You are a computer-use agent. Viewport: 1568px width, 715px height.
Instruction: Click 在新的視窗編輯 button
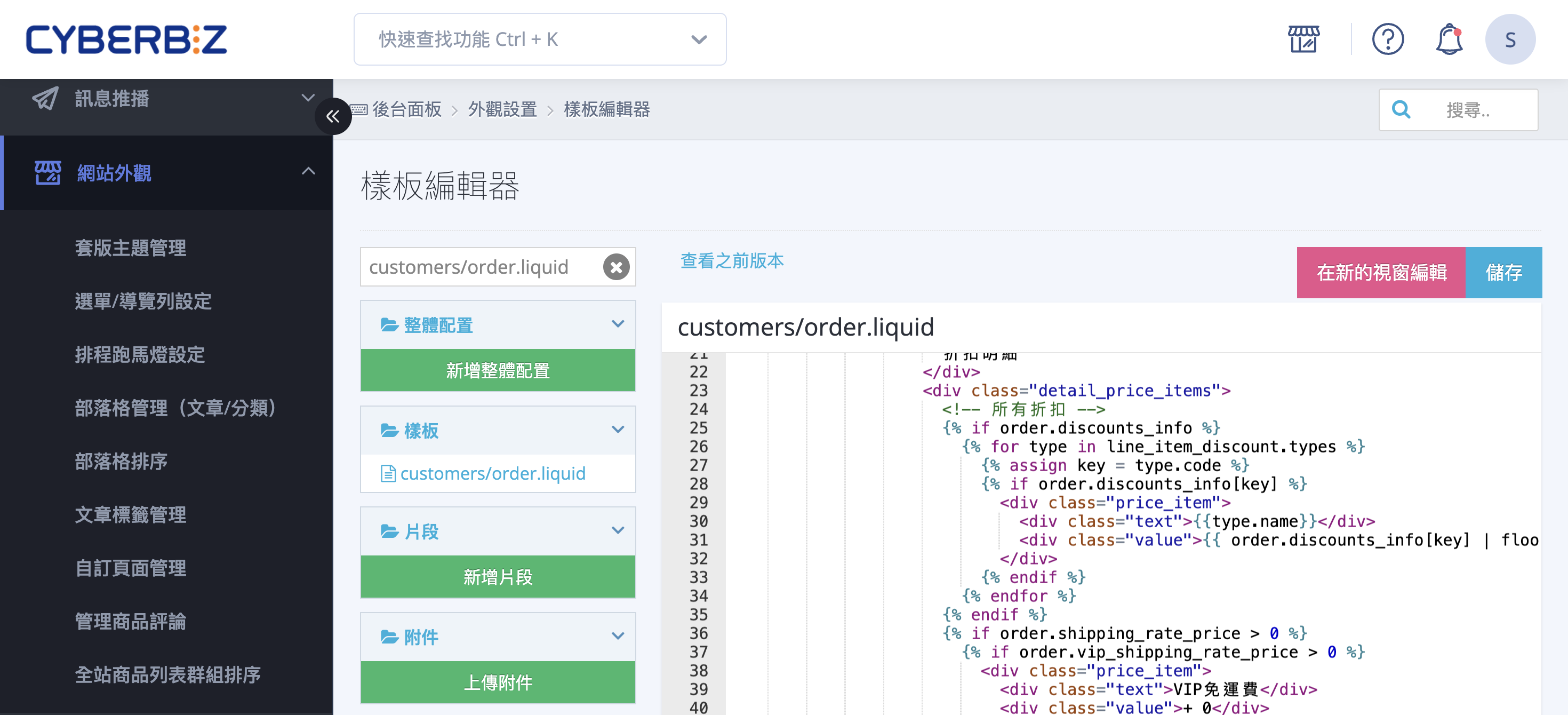(1381, 272)
